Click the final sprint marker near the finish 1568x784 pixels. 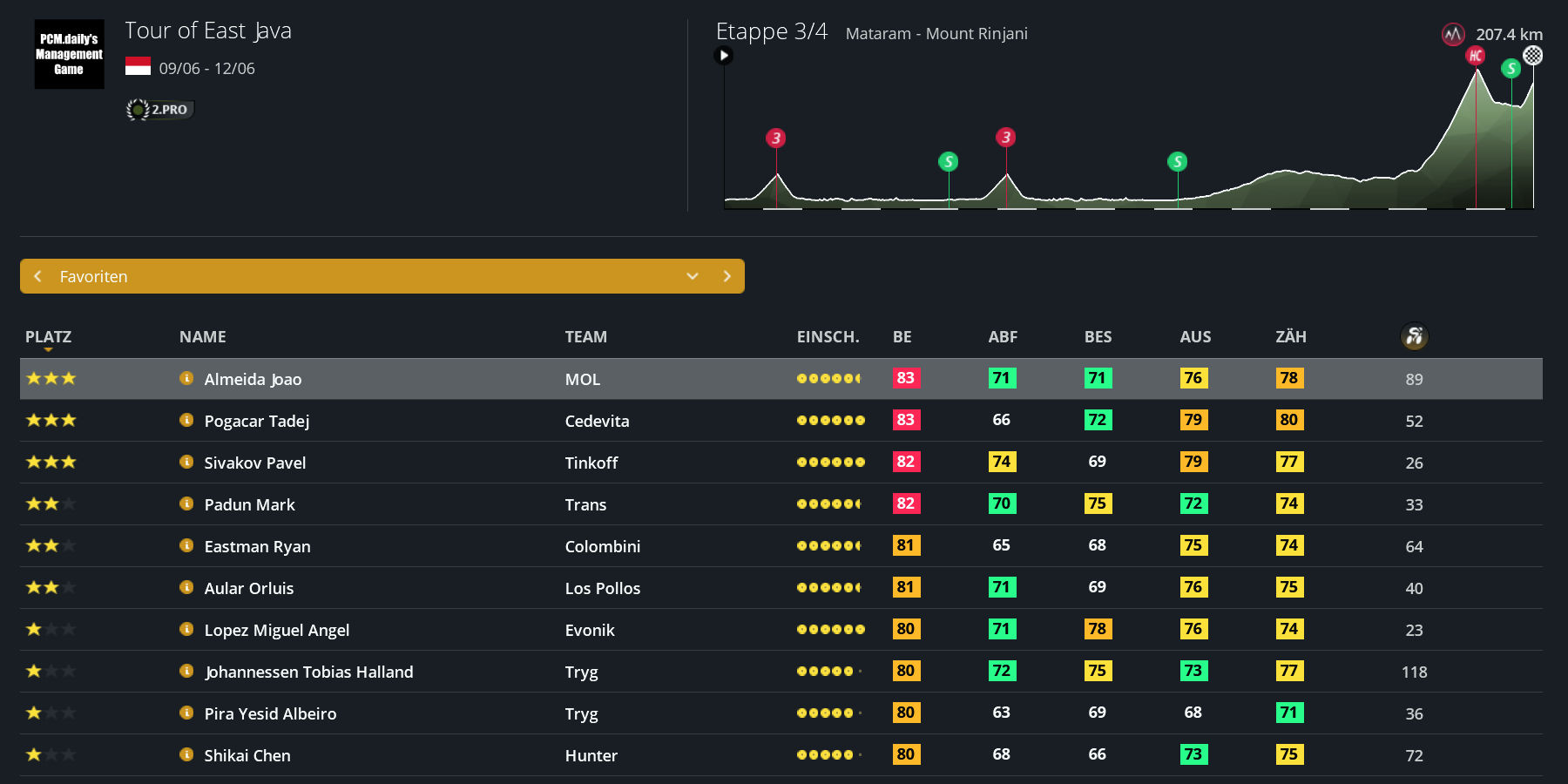coord(1511,68)
